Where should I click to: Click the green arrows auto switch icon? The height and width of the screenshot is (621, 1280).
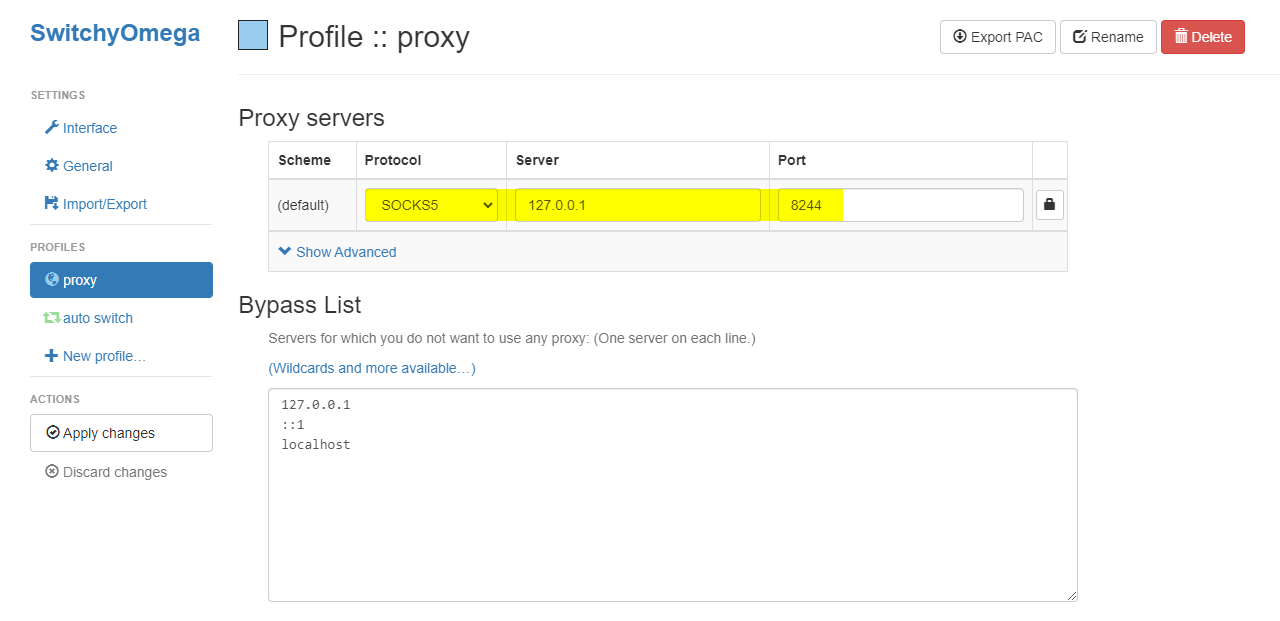(52, 318)
